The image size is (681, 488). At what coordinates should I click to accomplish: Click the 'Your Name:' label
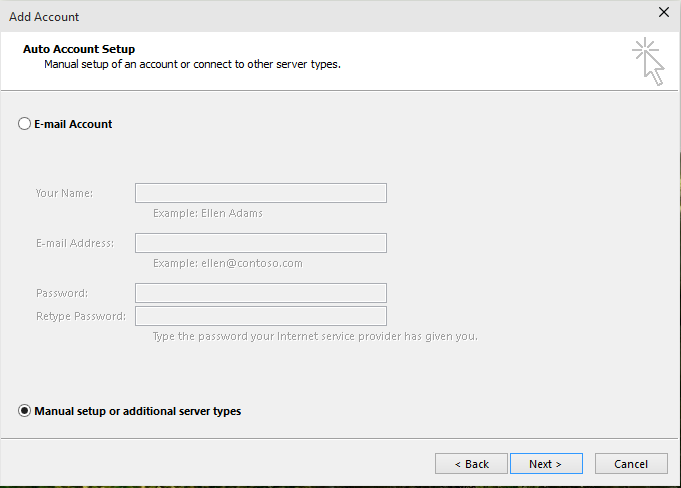coord(64,193)
